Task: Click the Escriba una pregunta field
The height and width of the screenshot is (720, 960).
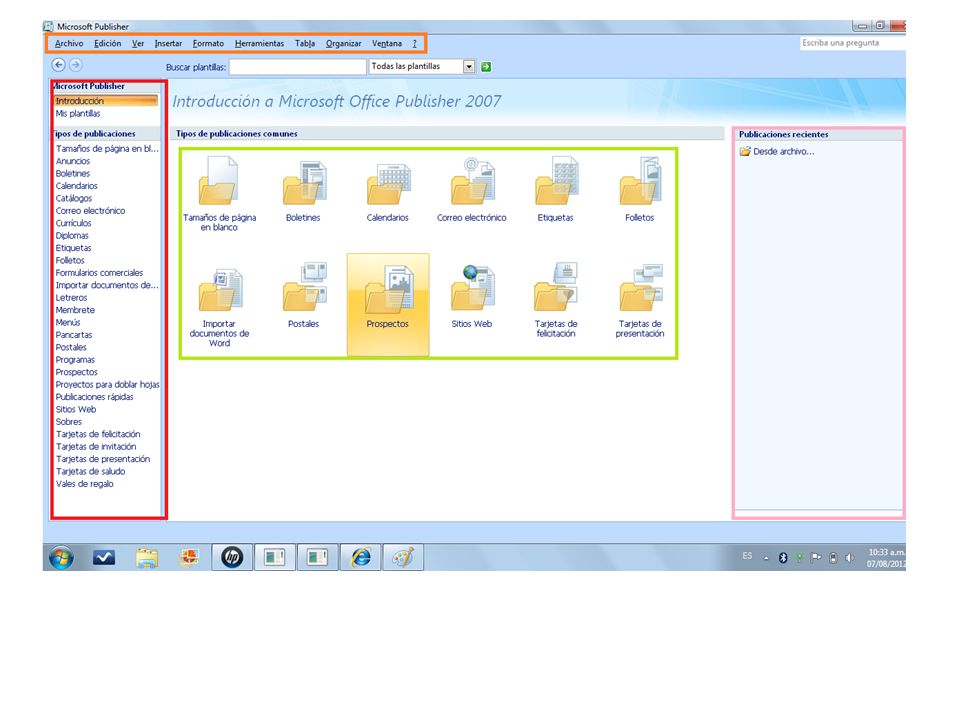Action: (x=852, y=43)
